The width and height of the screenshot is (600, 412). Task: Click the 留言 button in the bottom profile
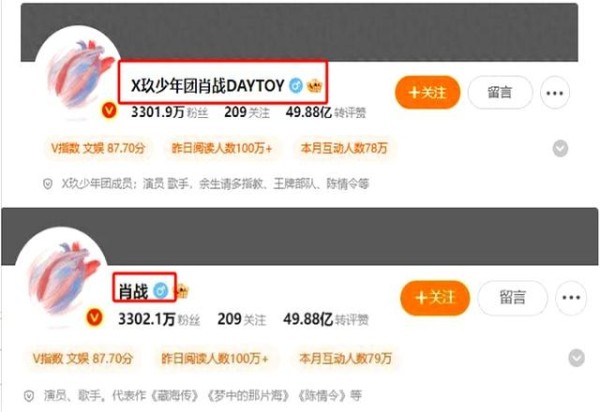[513, 298]
